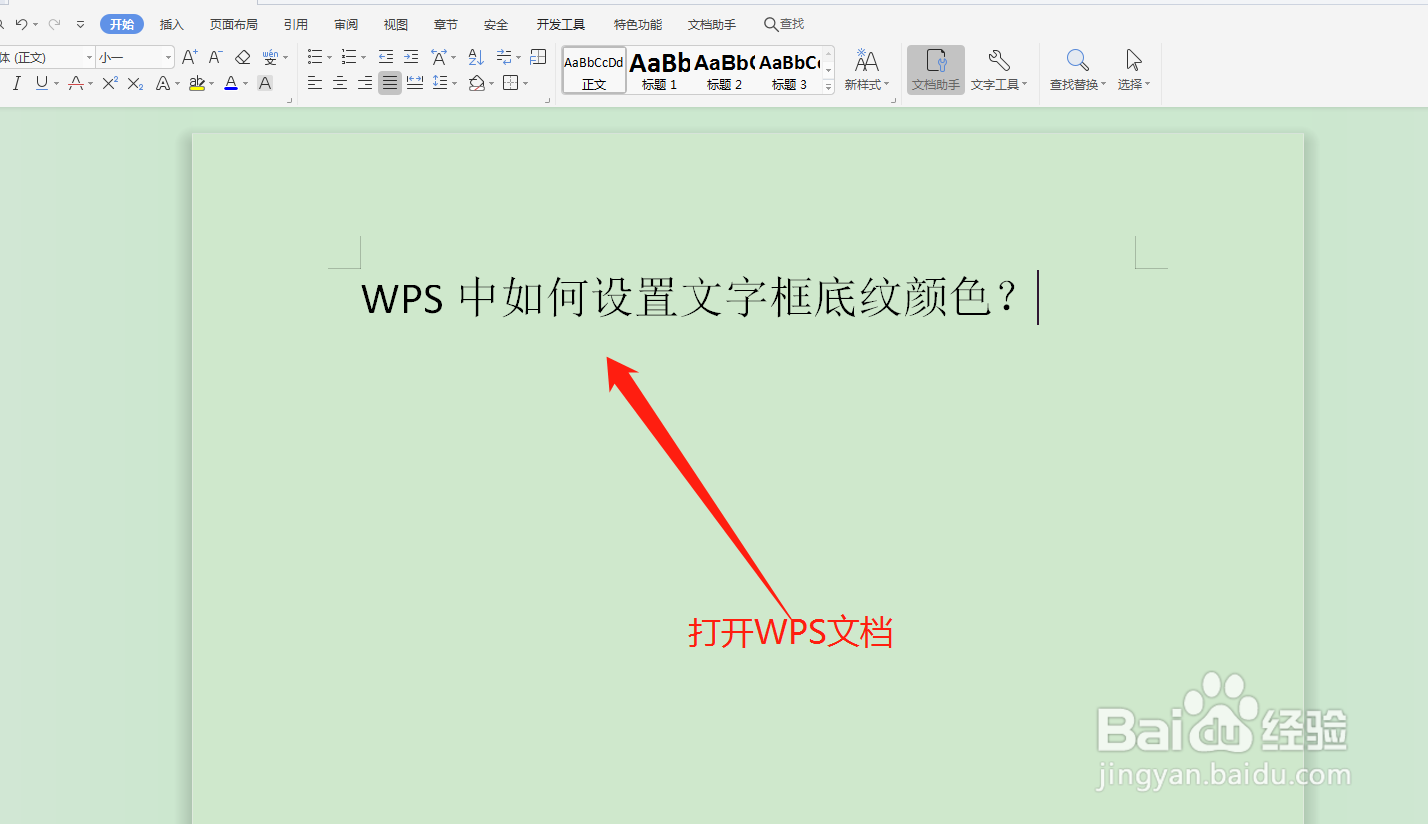Apply the 标题 2 style

[725, 70]
